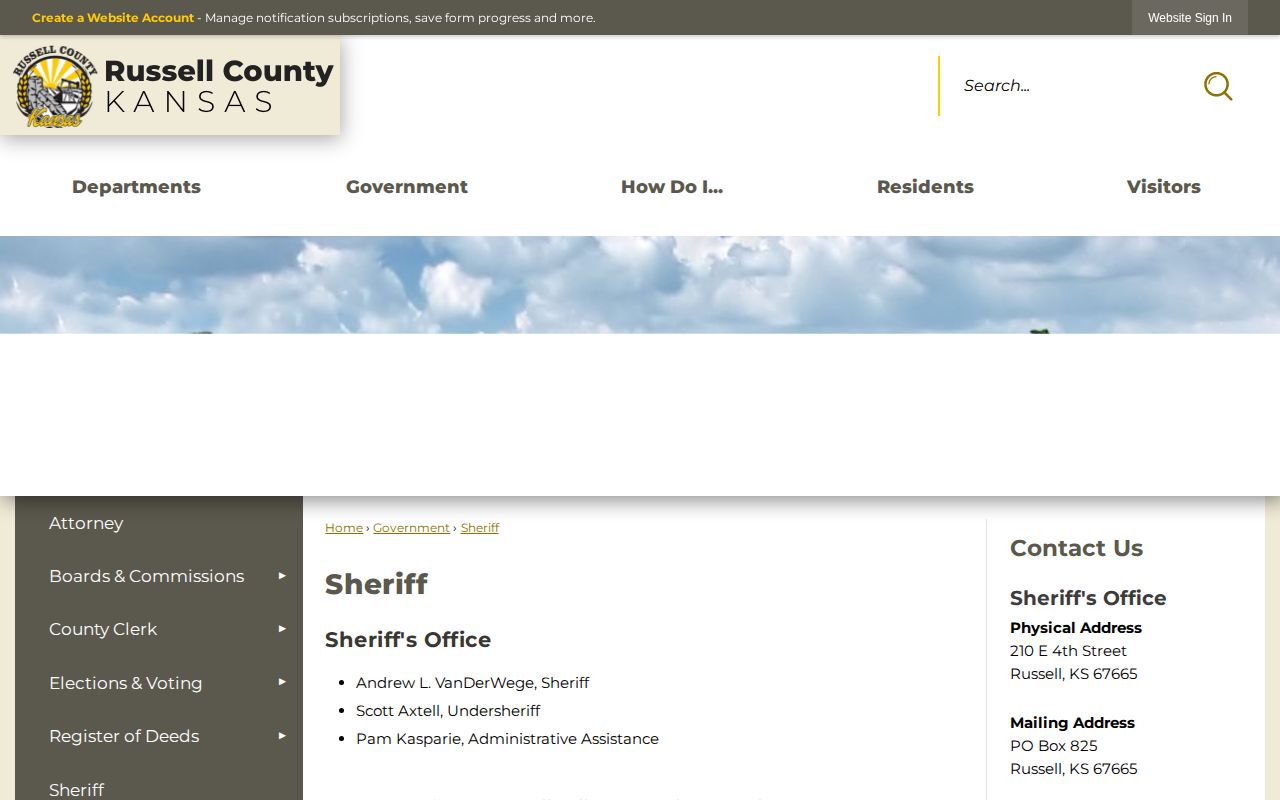Screen dimensions: 1280x800
Task: Open the Russell County Kansas logo homepage
Action: 171,86
